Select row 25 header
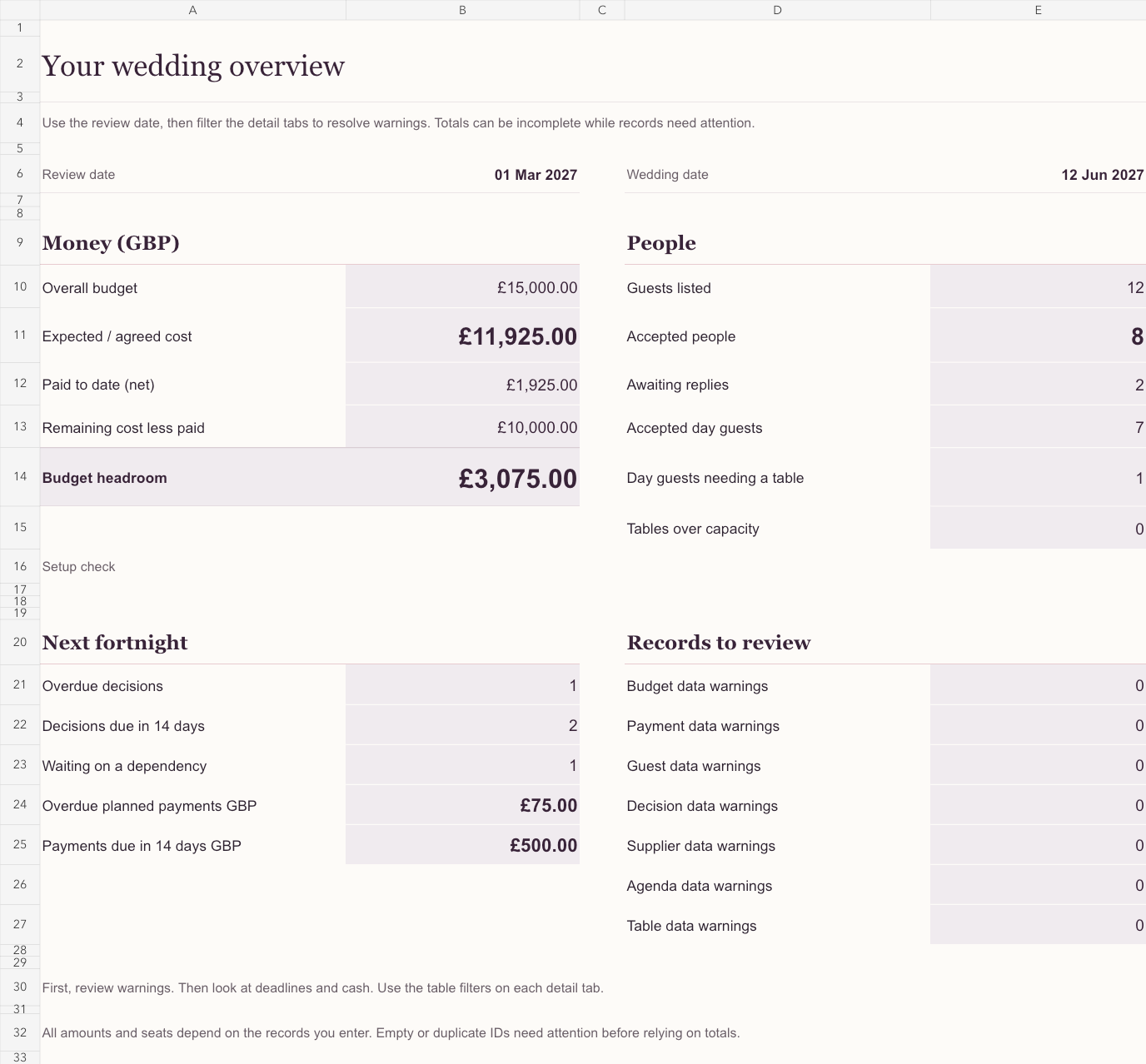The height and width of the screenshot is (1064, 1146). 20,844
